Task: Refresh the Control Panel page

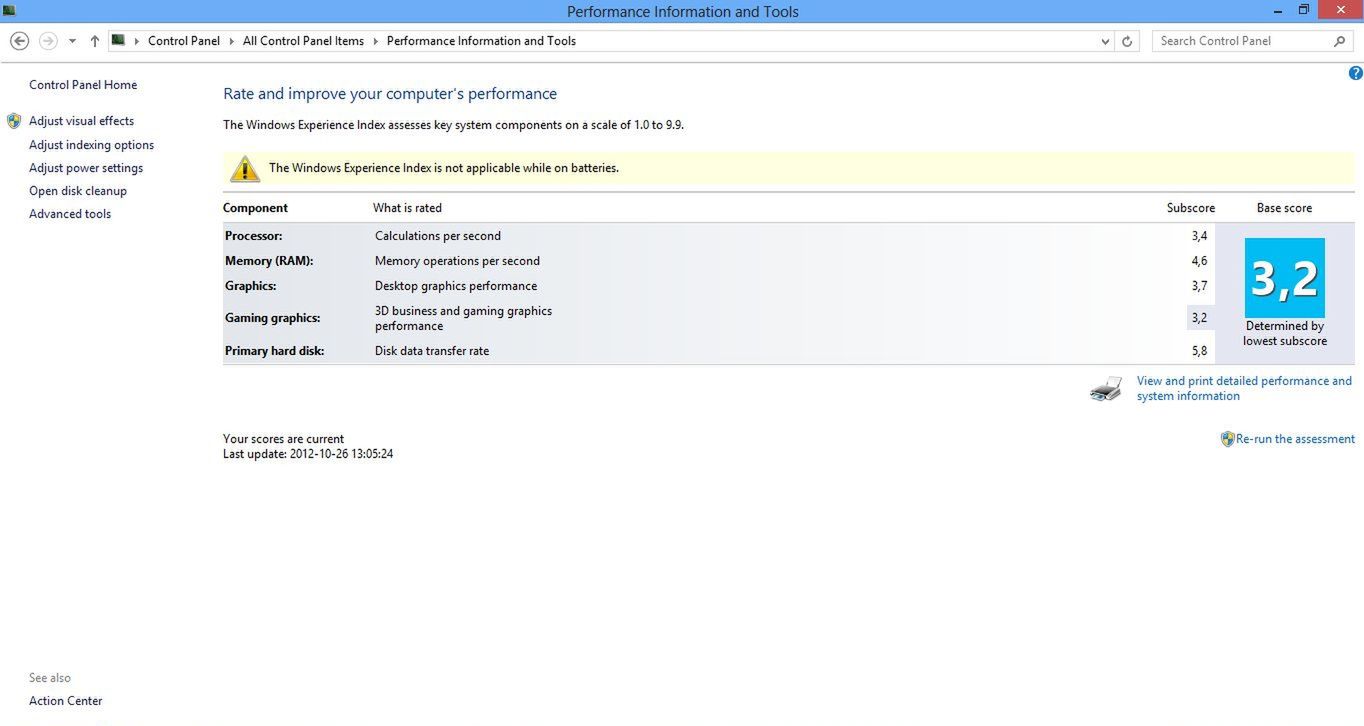Action: (1127, 41)
